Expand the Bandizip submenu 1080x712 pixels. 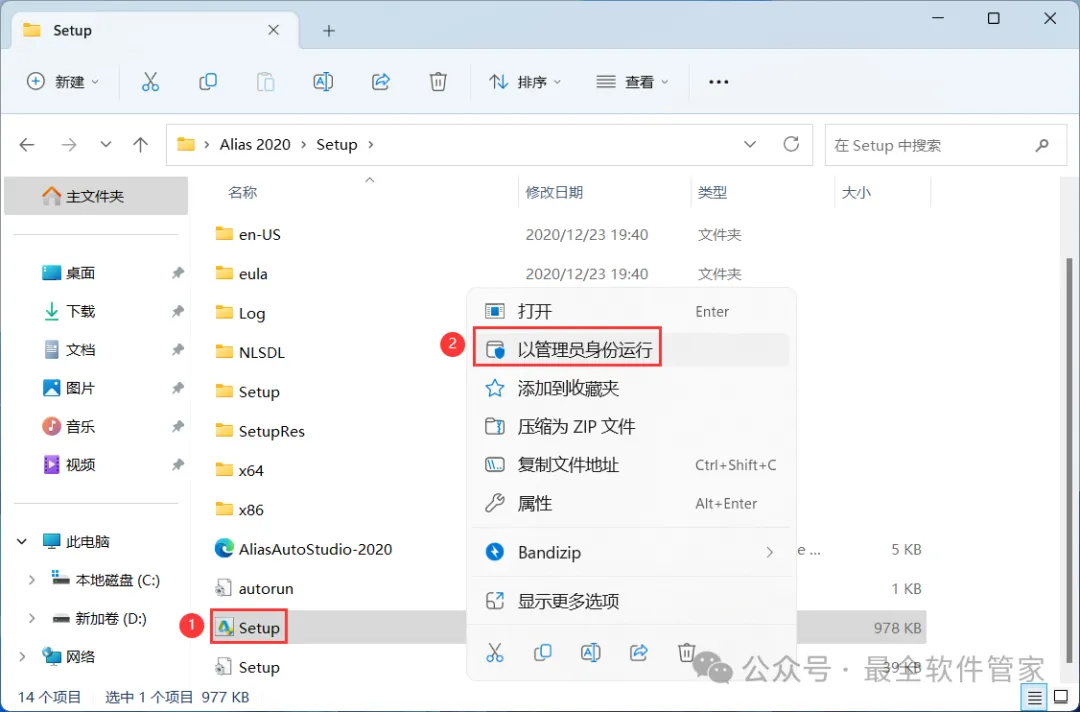769,552
